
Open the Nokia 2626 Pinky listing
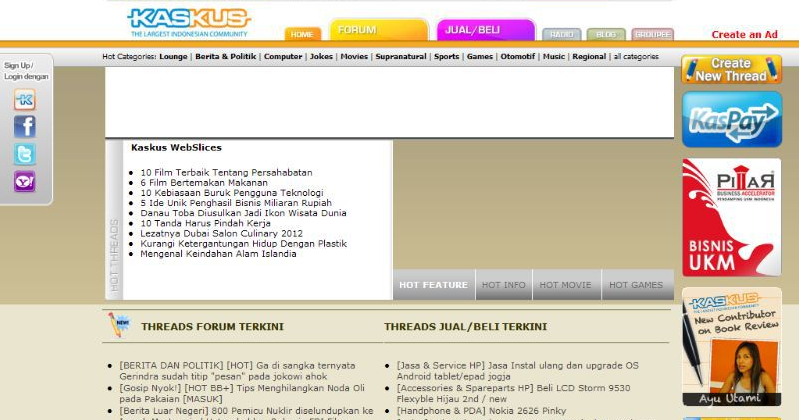coord(481,411)
